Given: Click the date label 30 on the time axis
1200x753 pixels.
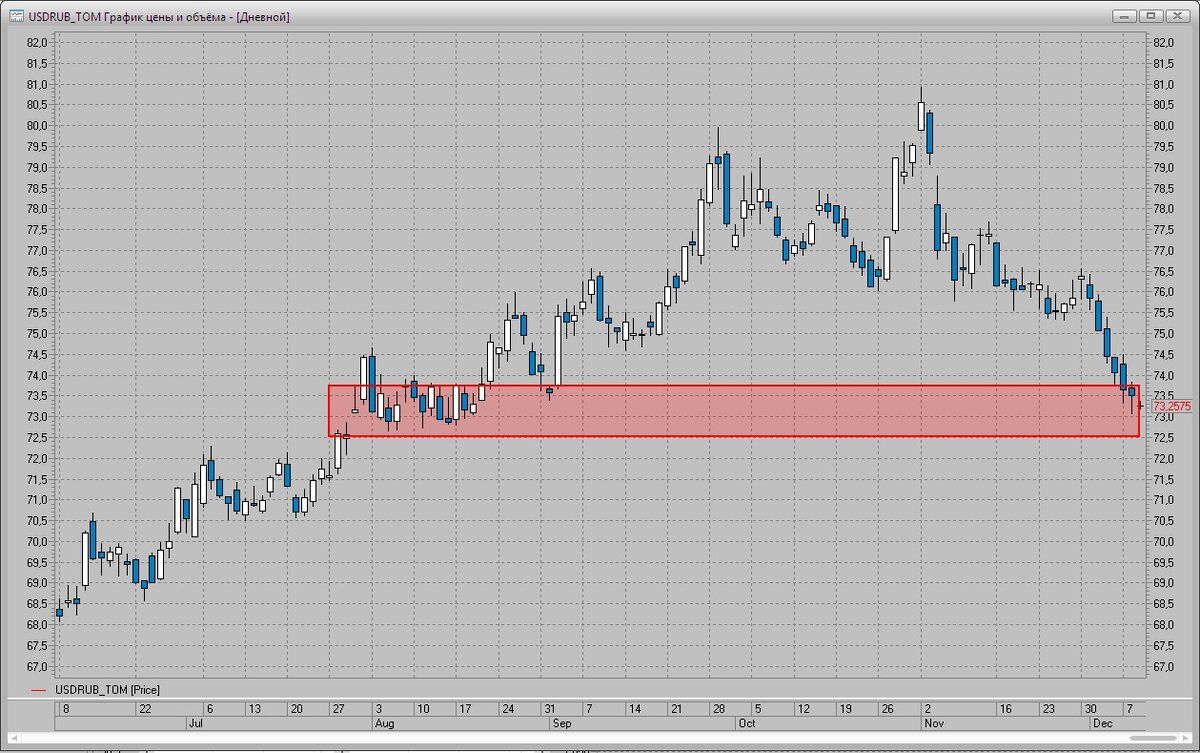Looking at the screenshot, I should pyautogui.click(x=1091, y=708).
